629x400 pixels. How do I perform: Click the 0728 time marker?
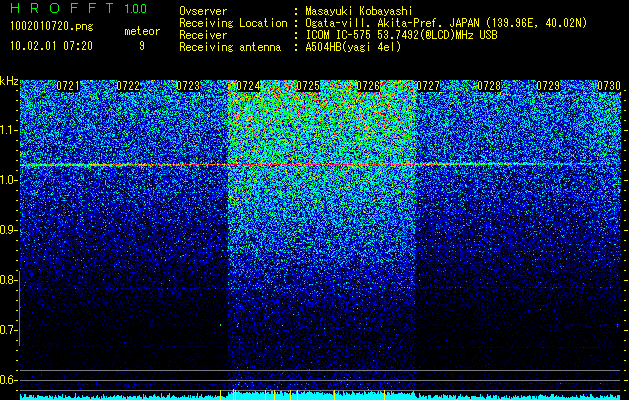pos(489,86)
